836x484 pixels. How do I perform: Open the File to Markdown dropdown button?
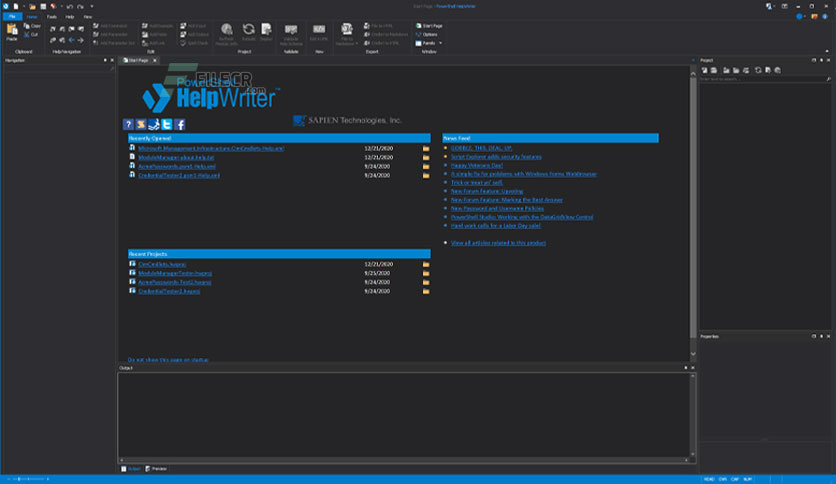point(347,35)
